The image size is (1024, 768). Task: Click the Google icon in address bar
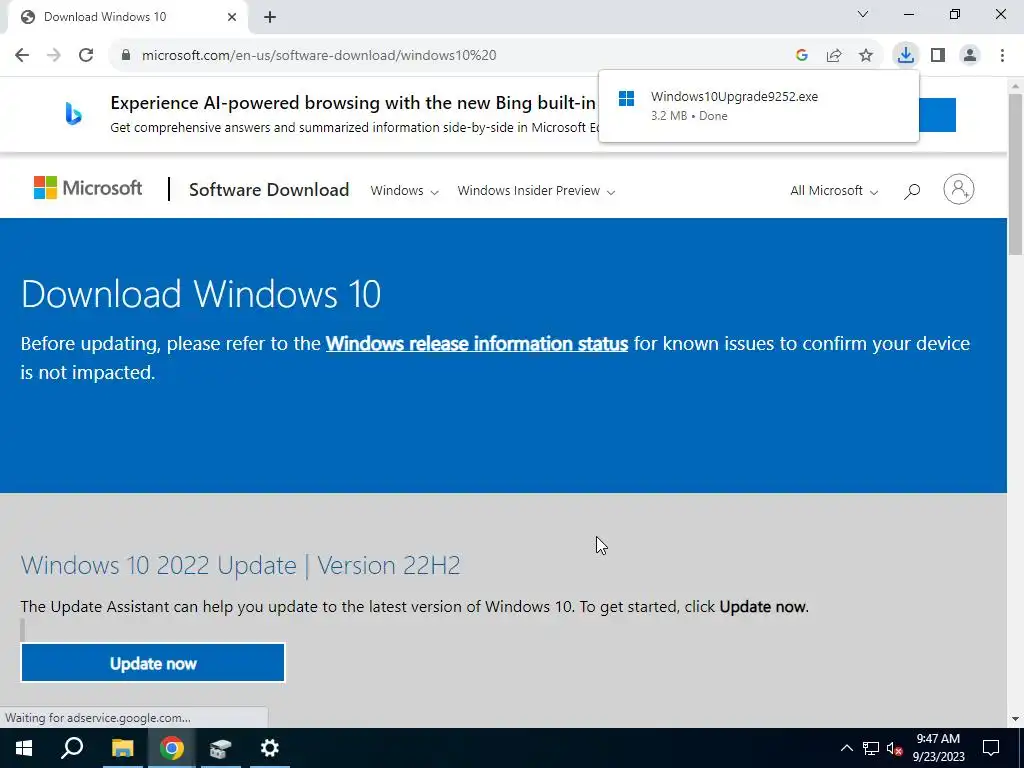(802, 56)
